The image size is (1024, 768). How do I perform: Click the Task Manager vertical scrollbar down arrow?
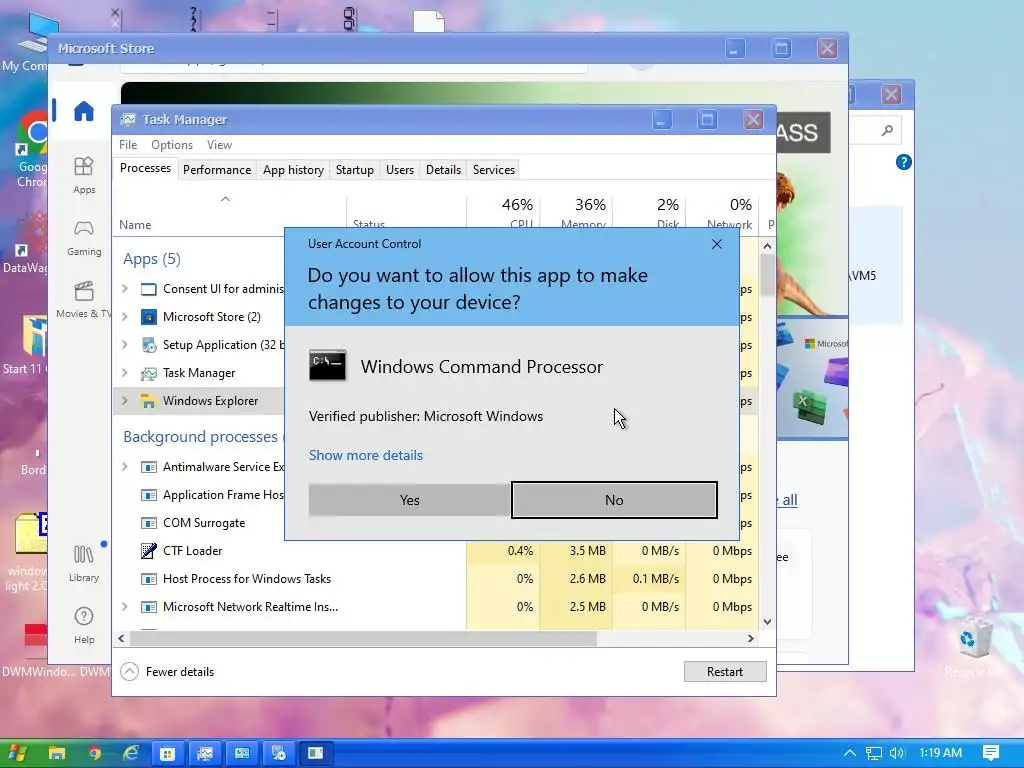click(767, 622)
